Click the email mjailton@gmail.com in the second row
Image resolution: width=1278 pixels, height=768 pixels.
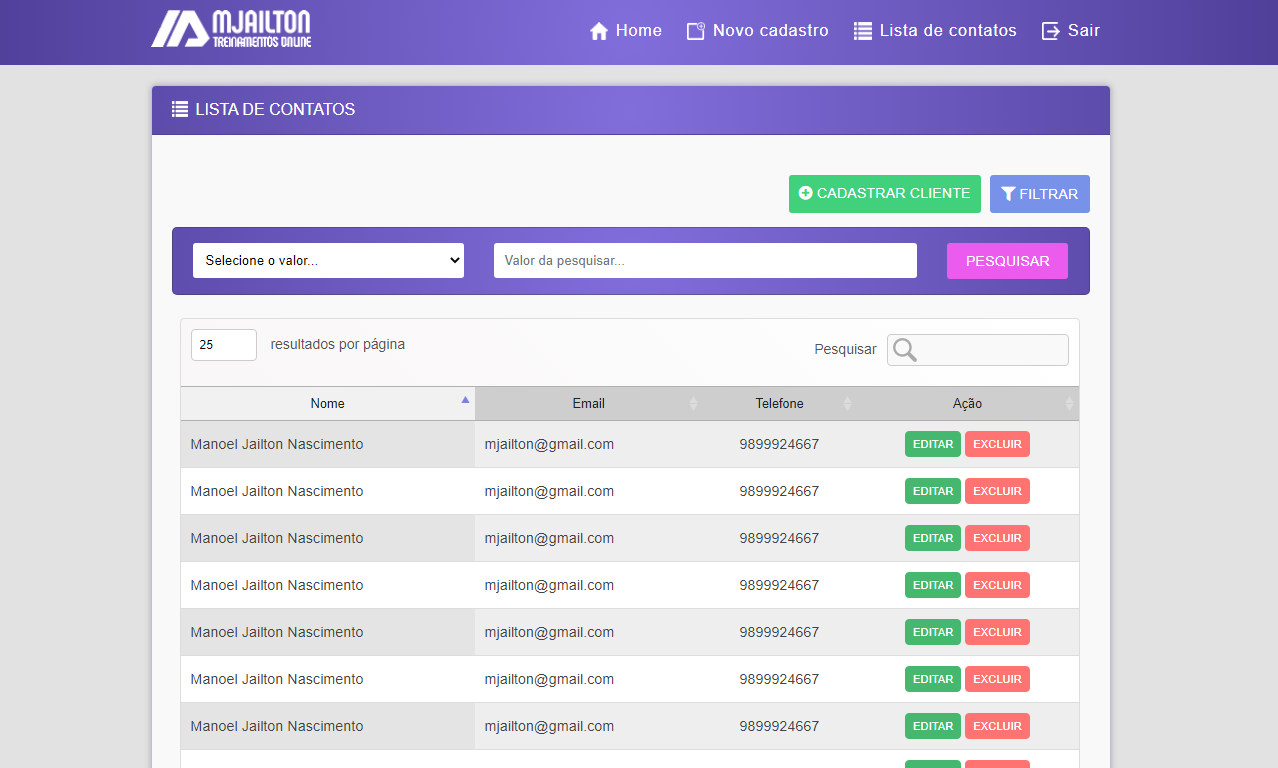[x=549, y=491]
